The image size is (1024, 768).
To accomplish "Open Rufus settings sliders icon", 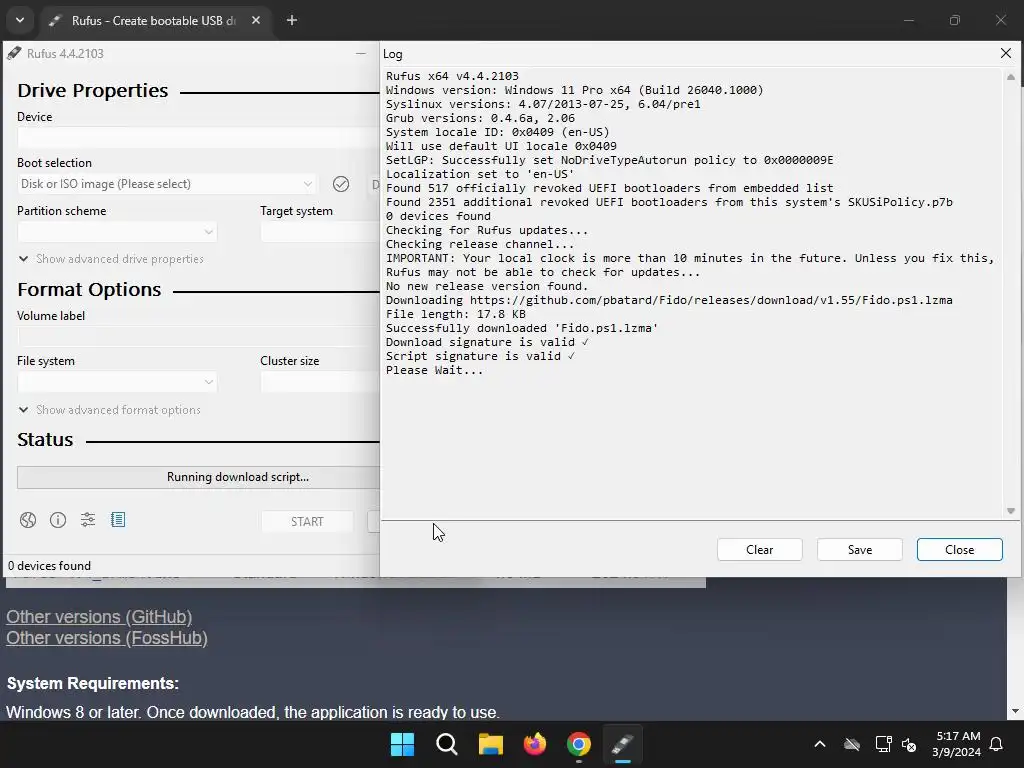I will pos(88,520).
